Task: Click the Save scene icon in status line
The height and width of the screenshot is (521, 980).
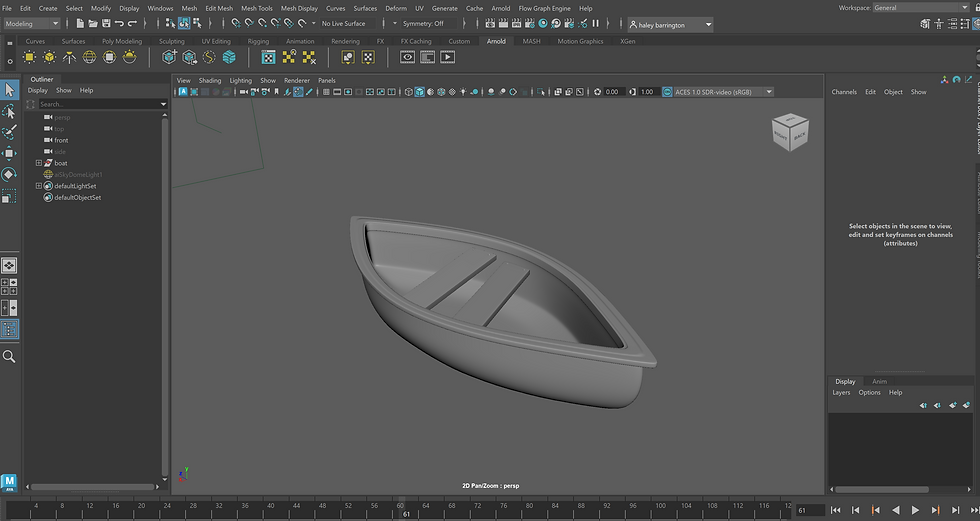Action: click(x=106, y=24)
